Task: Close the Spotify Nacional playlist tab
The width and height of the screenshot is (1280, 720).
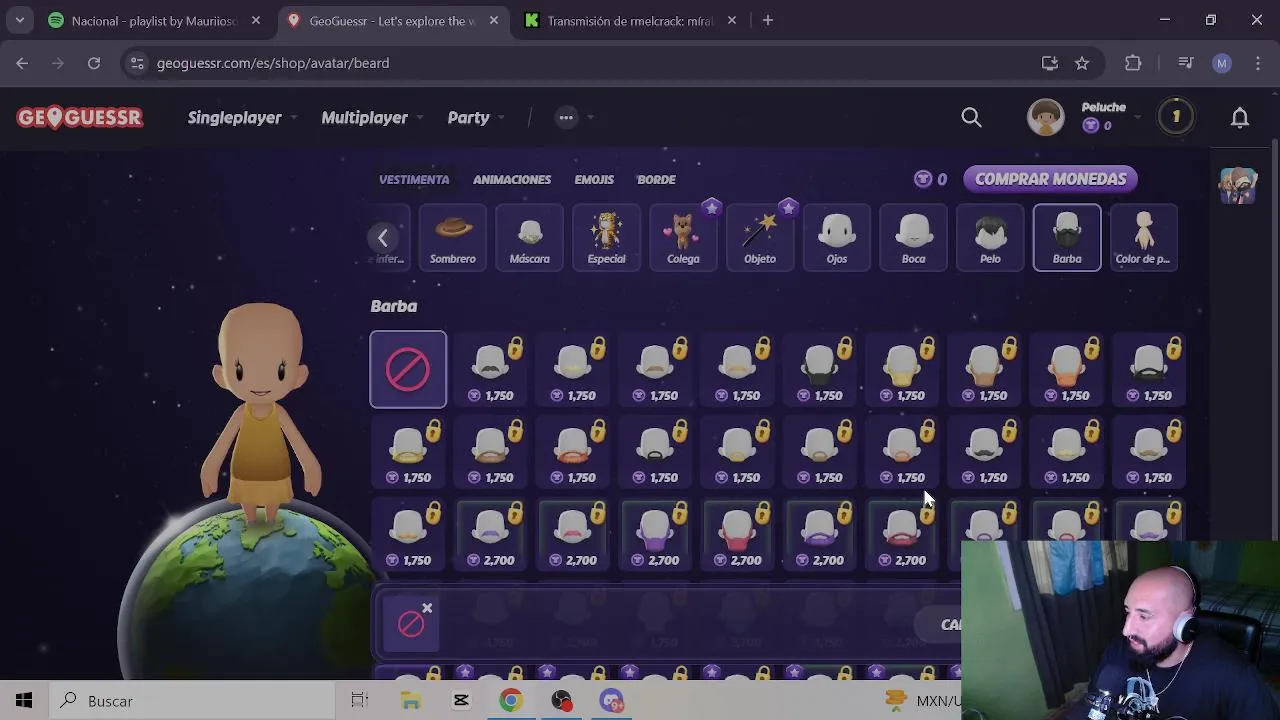Action: point(256,20)
